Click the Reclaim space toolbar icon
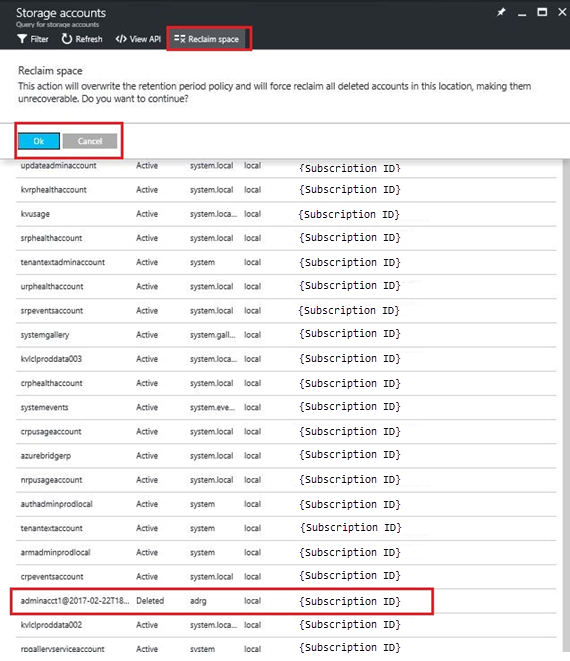The image size is (570, 661). pyautogui.click(x=180, y=39)
